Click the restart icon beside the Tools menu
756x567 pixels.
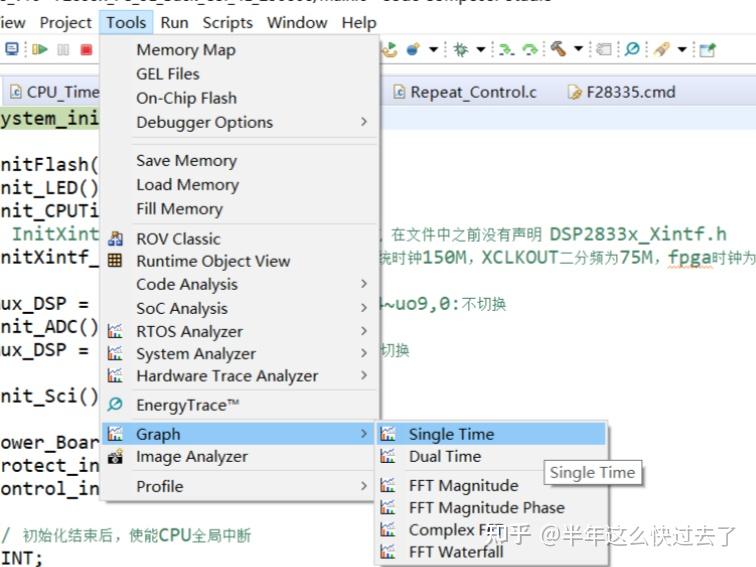tap(390, 49)
